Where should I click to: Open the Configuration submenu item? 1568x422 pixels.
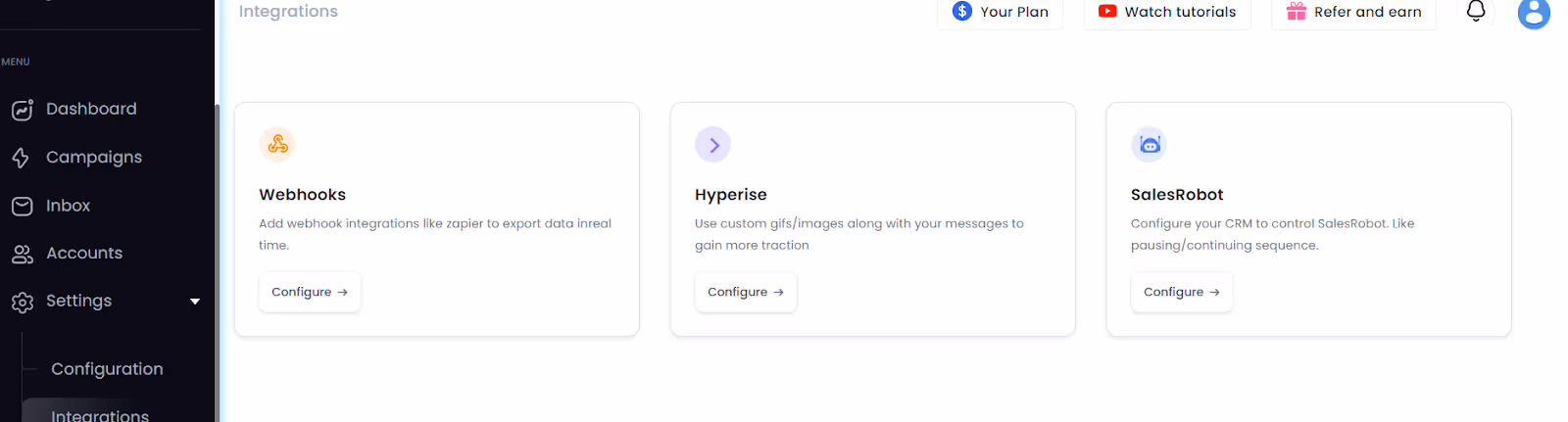click(x=107, y=369)
